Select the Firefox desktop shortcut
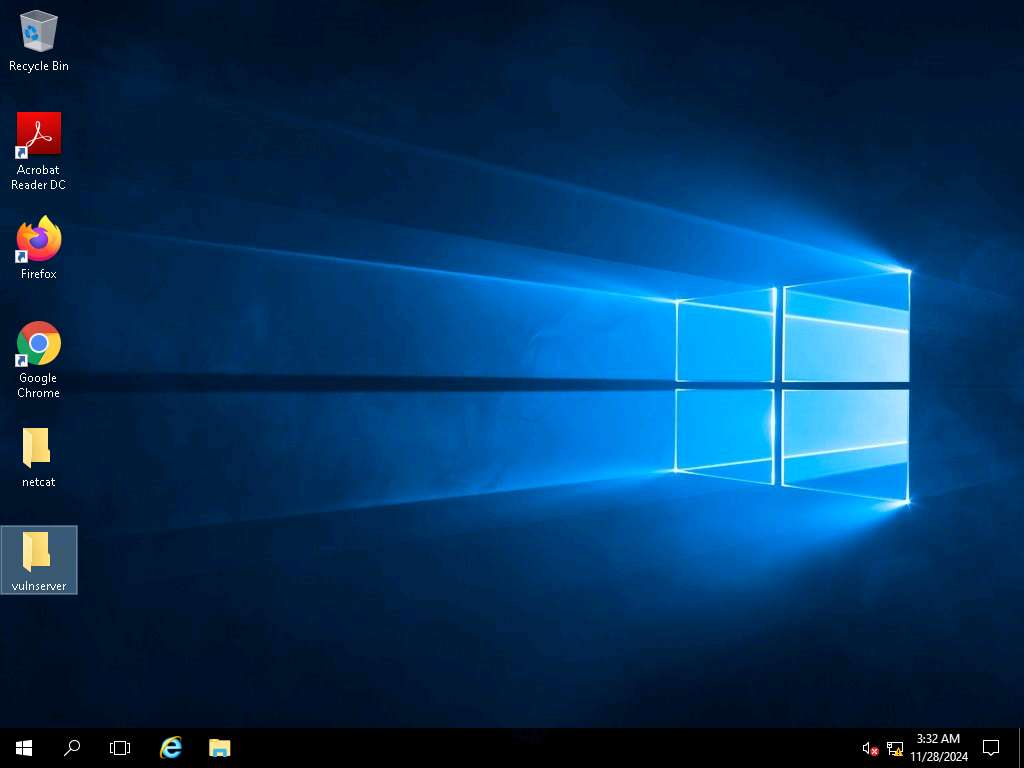The width and height of the screenshot is (1024, 768). 38,240
